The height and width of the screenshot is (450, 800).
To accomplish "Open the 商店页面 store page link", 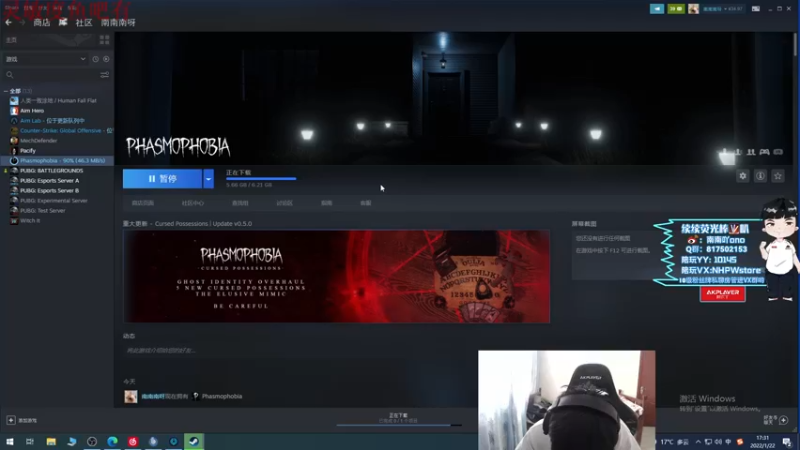I will 142,203.
